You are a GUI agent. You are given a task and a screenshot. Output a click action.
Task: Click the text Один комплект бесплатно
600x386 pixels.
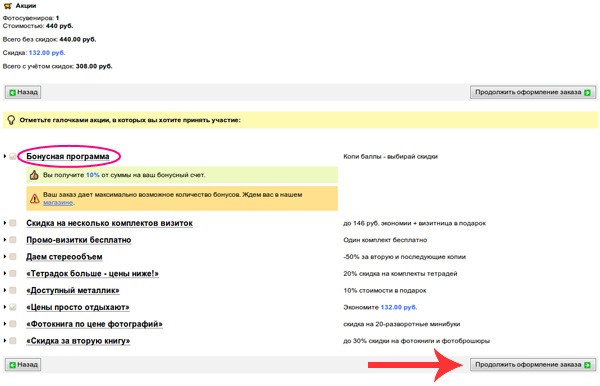385,240
